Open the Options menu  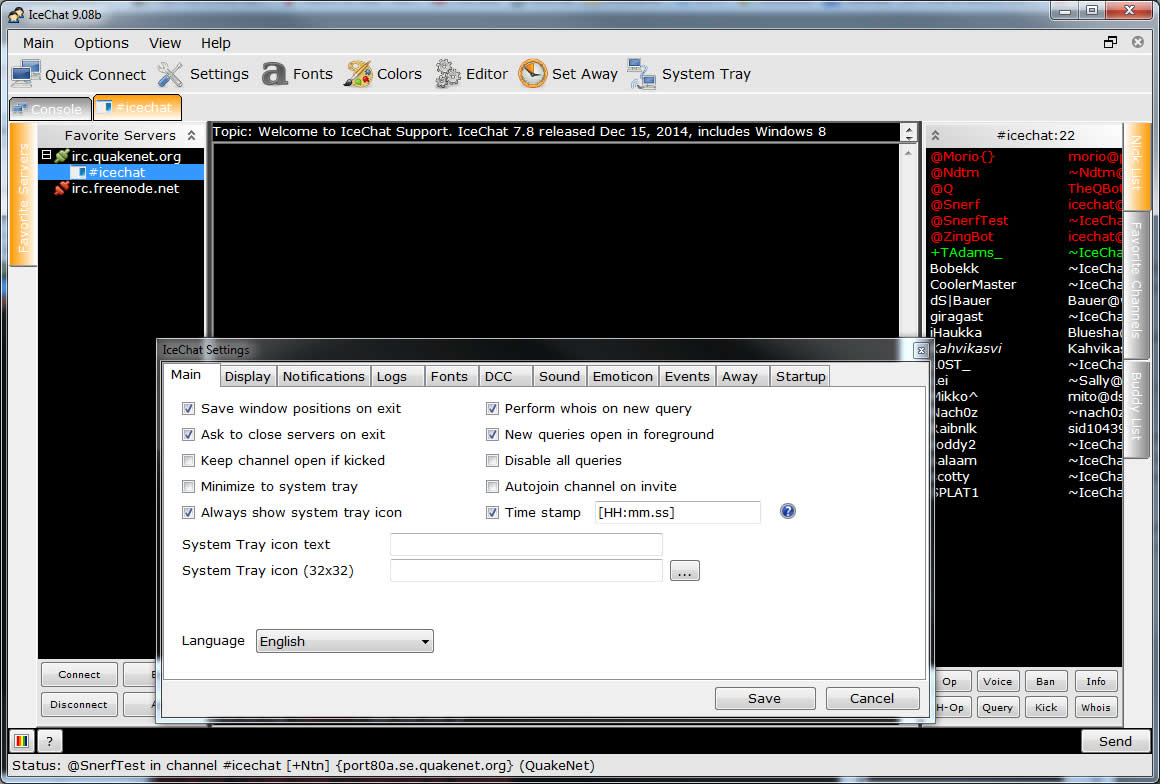click(101, 43)
